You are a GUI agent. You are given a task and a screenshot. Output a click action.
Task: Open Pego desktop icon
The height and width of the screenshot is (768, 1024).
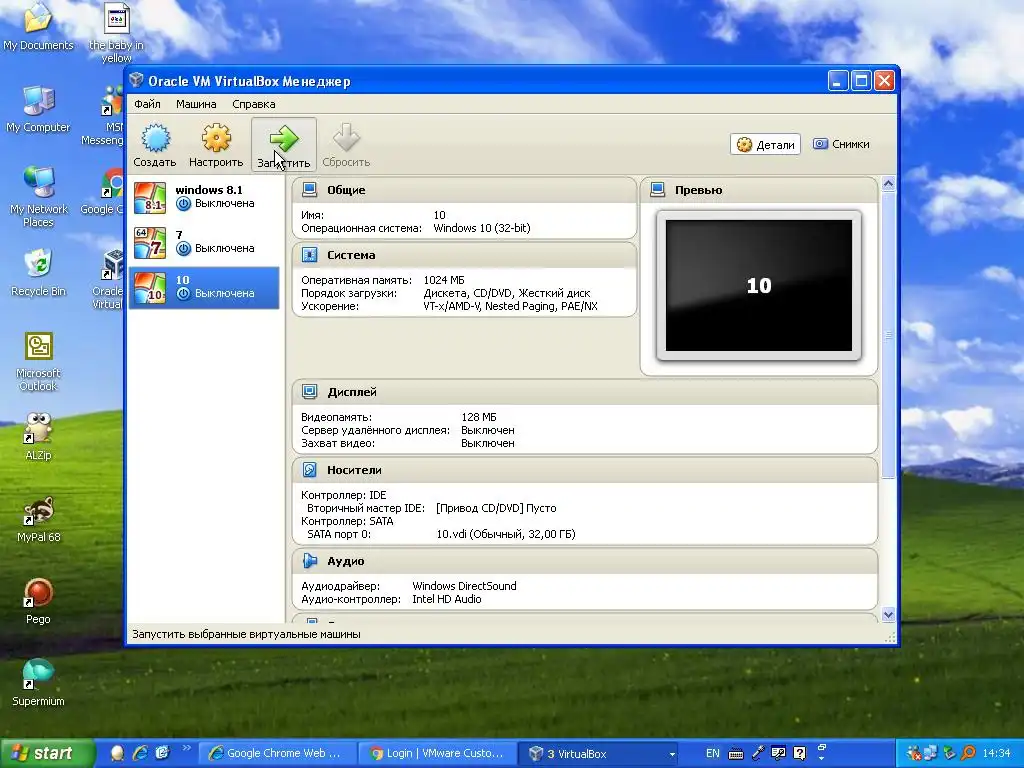tap(38, 601)
